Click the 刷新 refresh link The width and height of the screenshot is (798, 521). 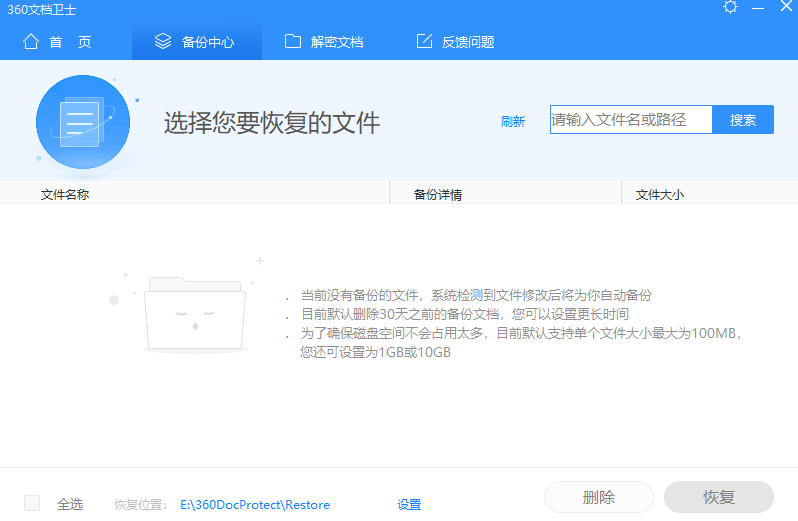pyautogui.click(x=513, y=121)
